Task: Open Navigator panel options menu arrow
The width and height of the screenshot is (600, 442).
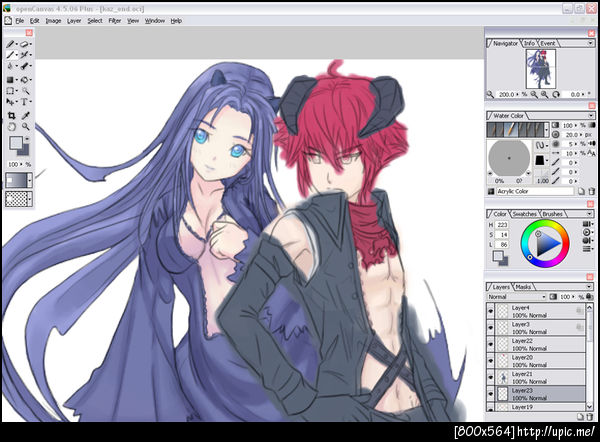Action: click(590, 43)
